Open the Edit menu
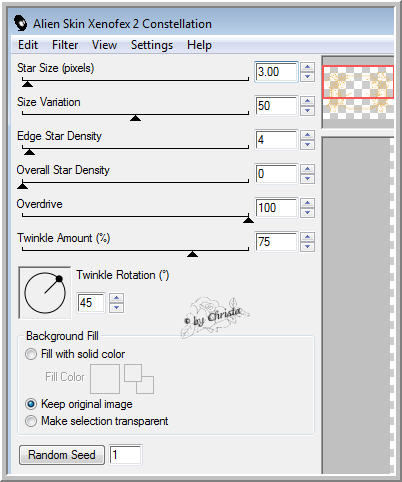 pos(28,45)
